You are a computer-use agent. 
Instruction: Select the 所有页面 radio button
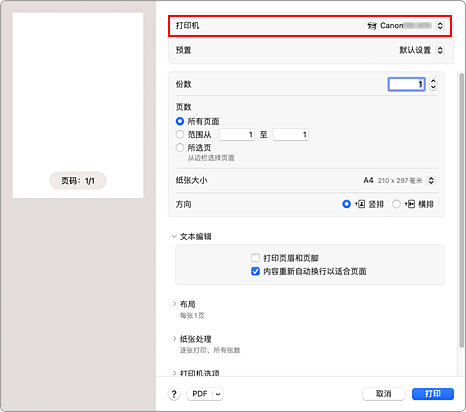click(x=180, y=121)
